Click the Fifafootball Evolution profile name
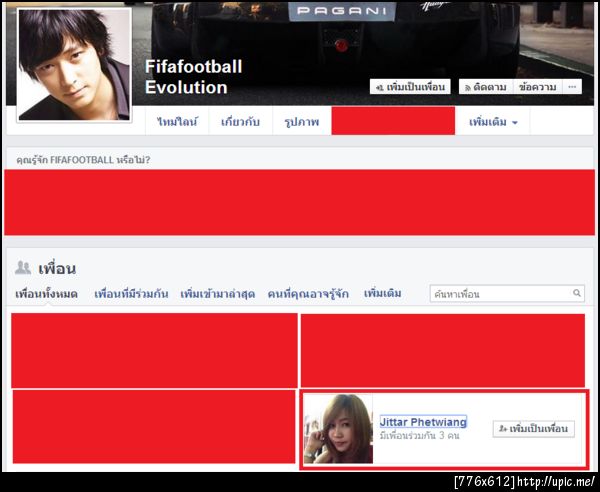 click(x=193, y=77)
